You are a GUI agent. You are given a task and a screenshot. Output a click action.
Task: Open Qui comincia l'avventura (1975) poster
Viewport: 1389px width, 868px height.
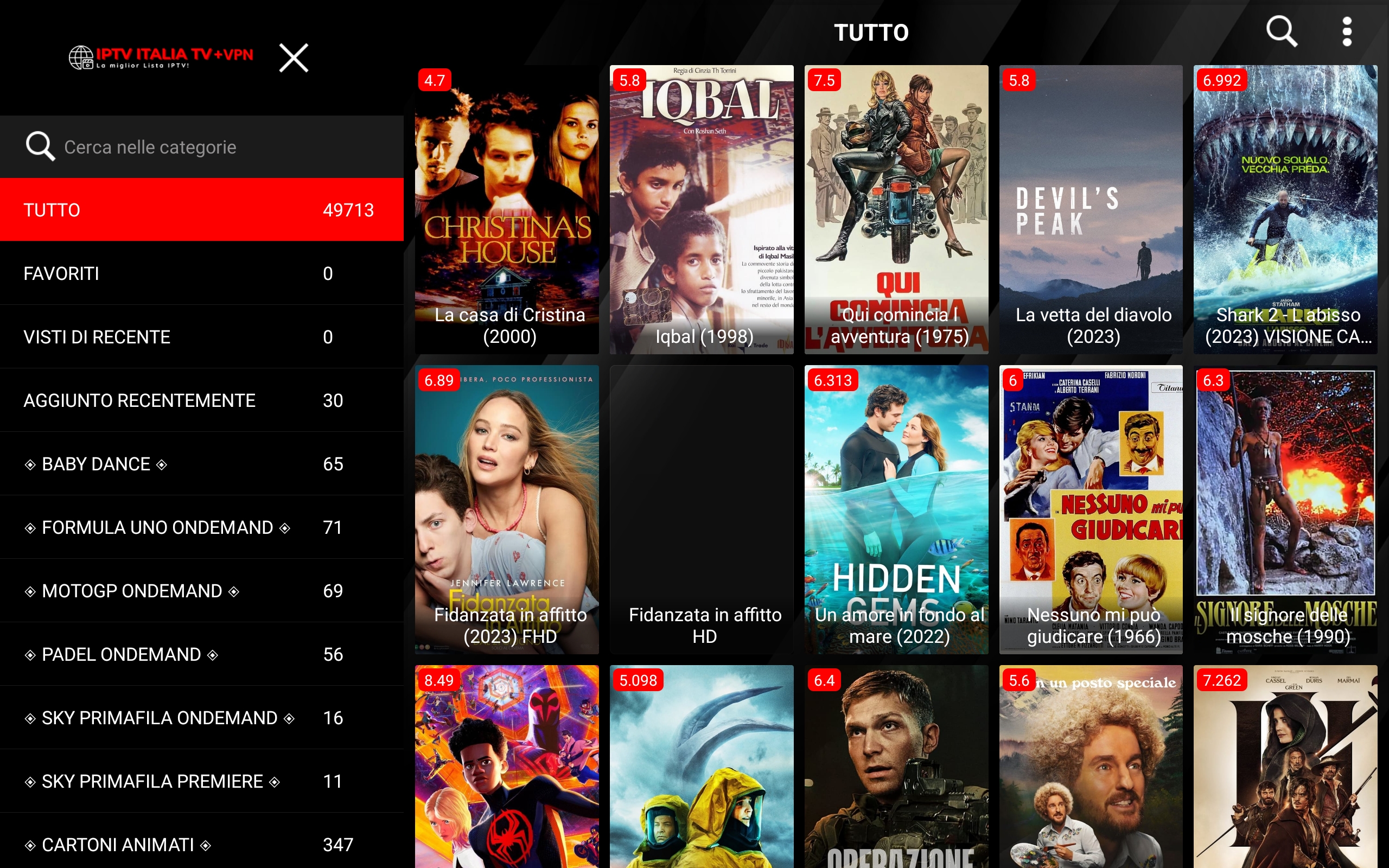(896, 209)
